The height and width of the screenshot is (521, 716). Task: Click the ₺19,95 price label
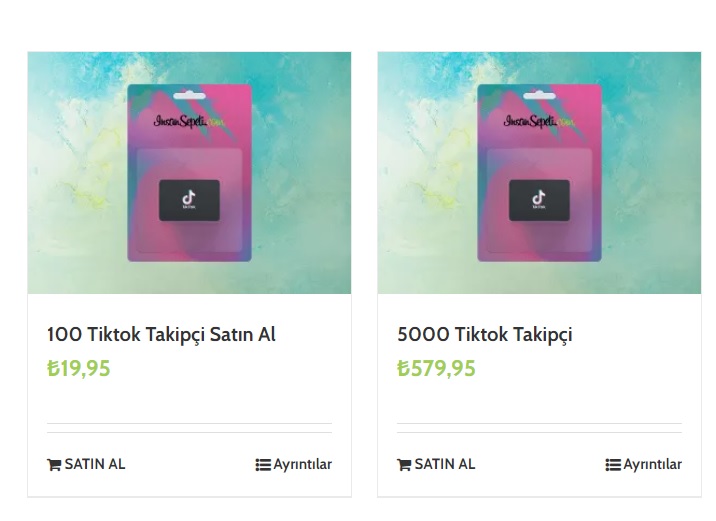(79, 368)
